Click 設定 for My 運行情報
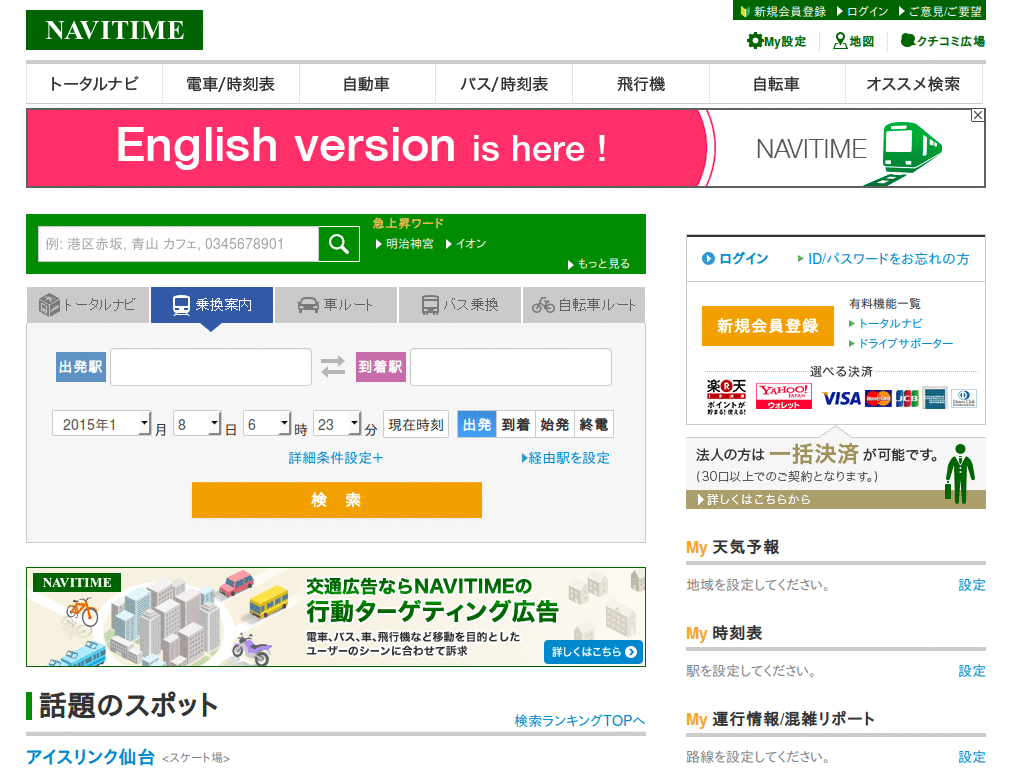This screenshot has width=1024, height=768. pyautogui.click(x=972, y=757)
